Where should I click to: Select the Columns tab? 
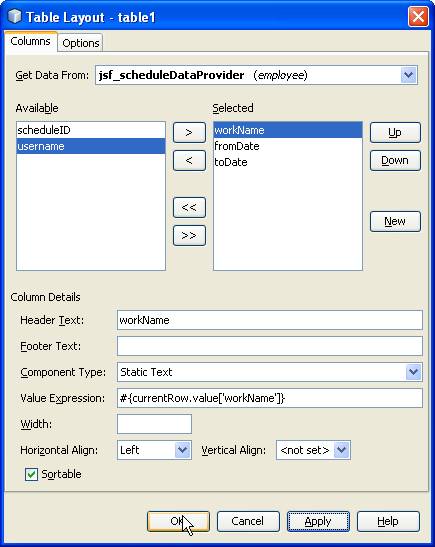[x=30, y=42]
